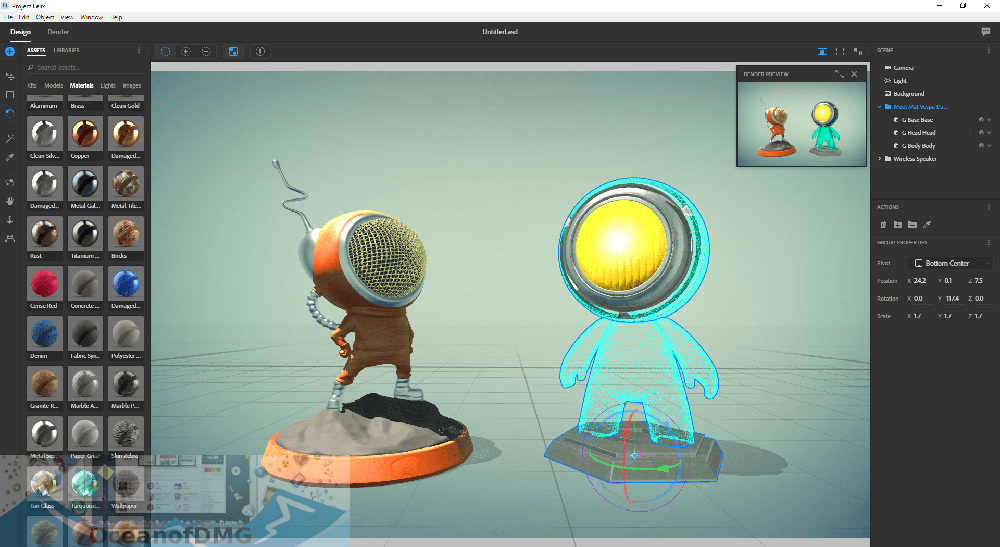Click the eyedropper icon in Actions

pos(927,224)
